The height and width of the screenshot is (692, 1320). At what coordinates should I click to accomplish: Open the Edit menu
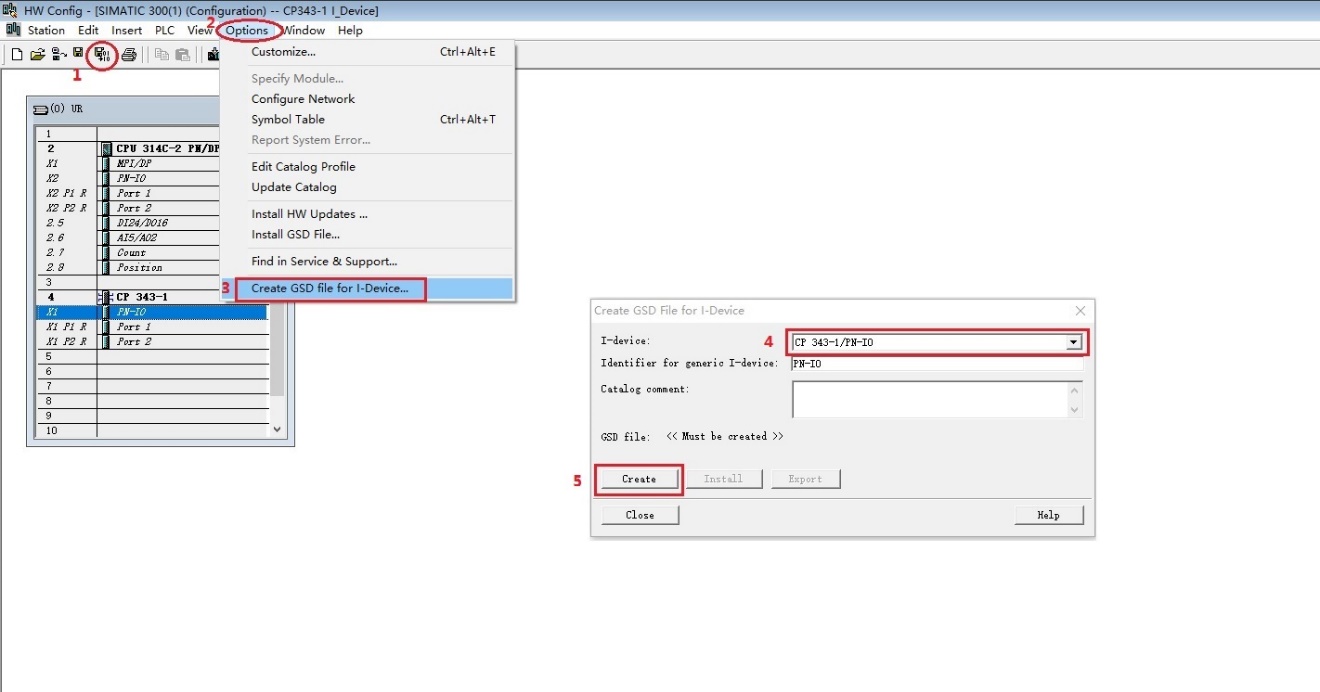click(88, 30)
